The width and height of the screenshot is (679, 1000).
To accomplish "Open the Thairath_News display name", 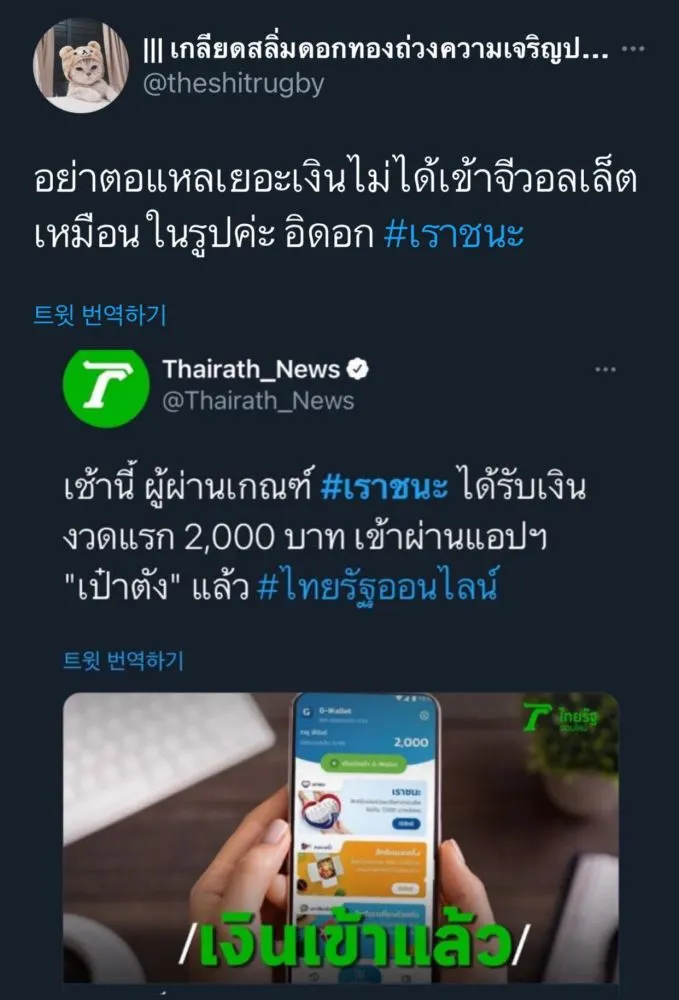I will 251,369.
